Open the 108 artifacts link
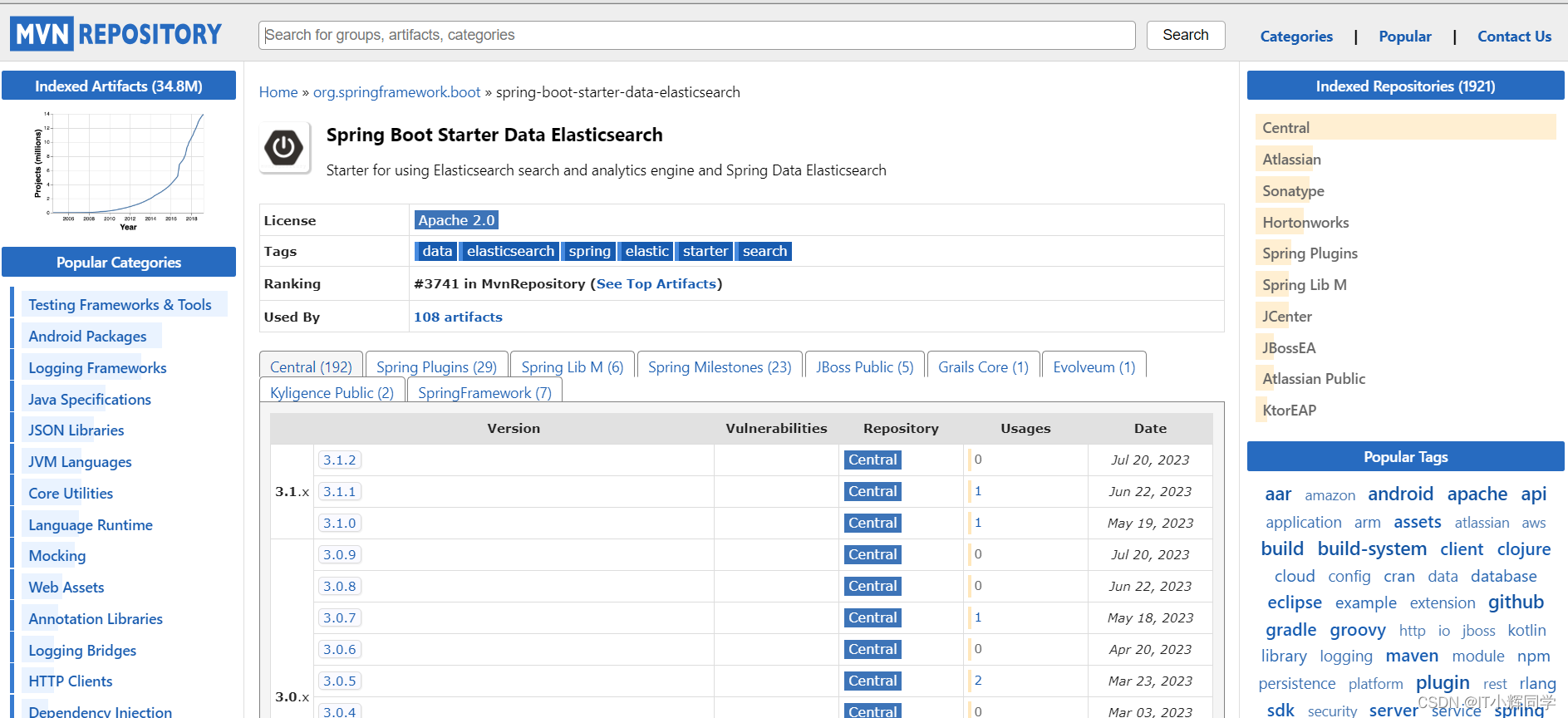Viewport: 1568px width, 718px height. pyautogui.click(x=458, y=317)
